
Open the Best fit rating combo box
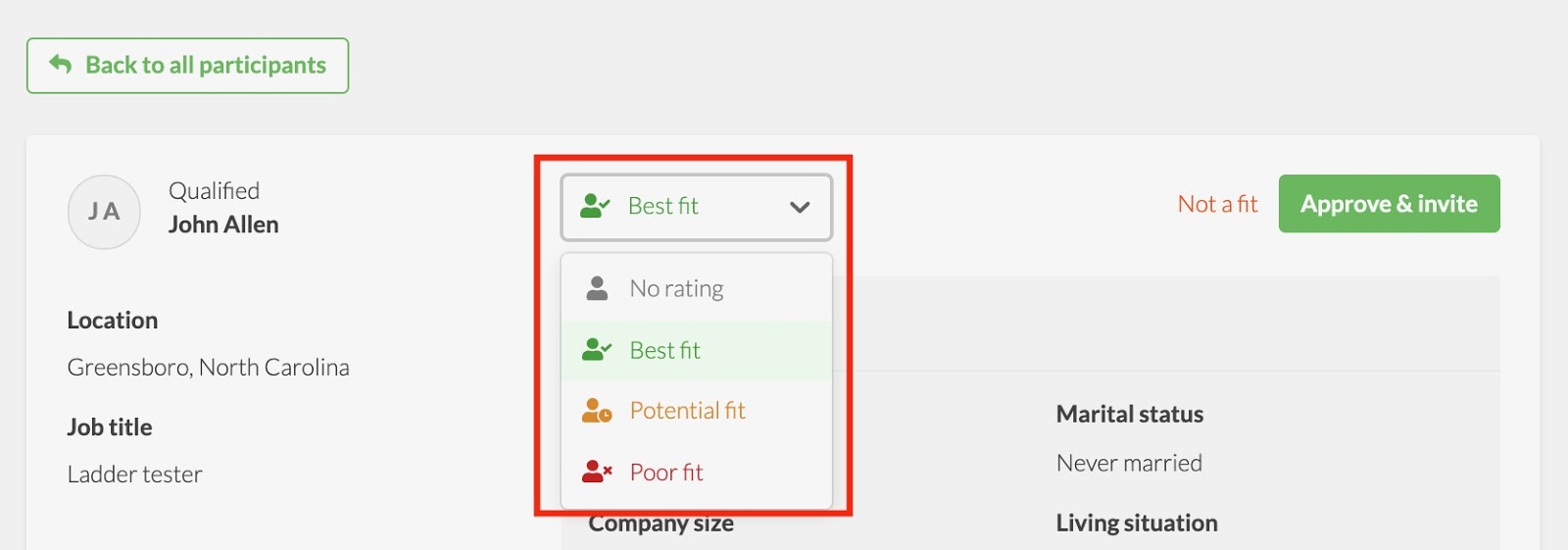tap(696, 207)
